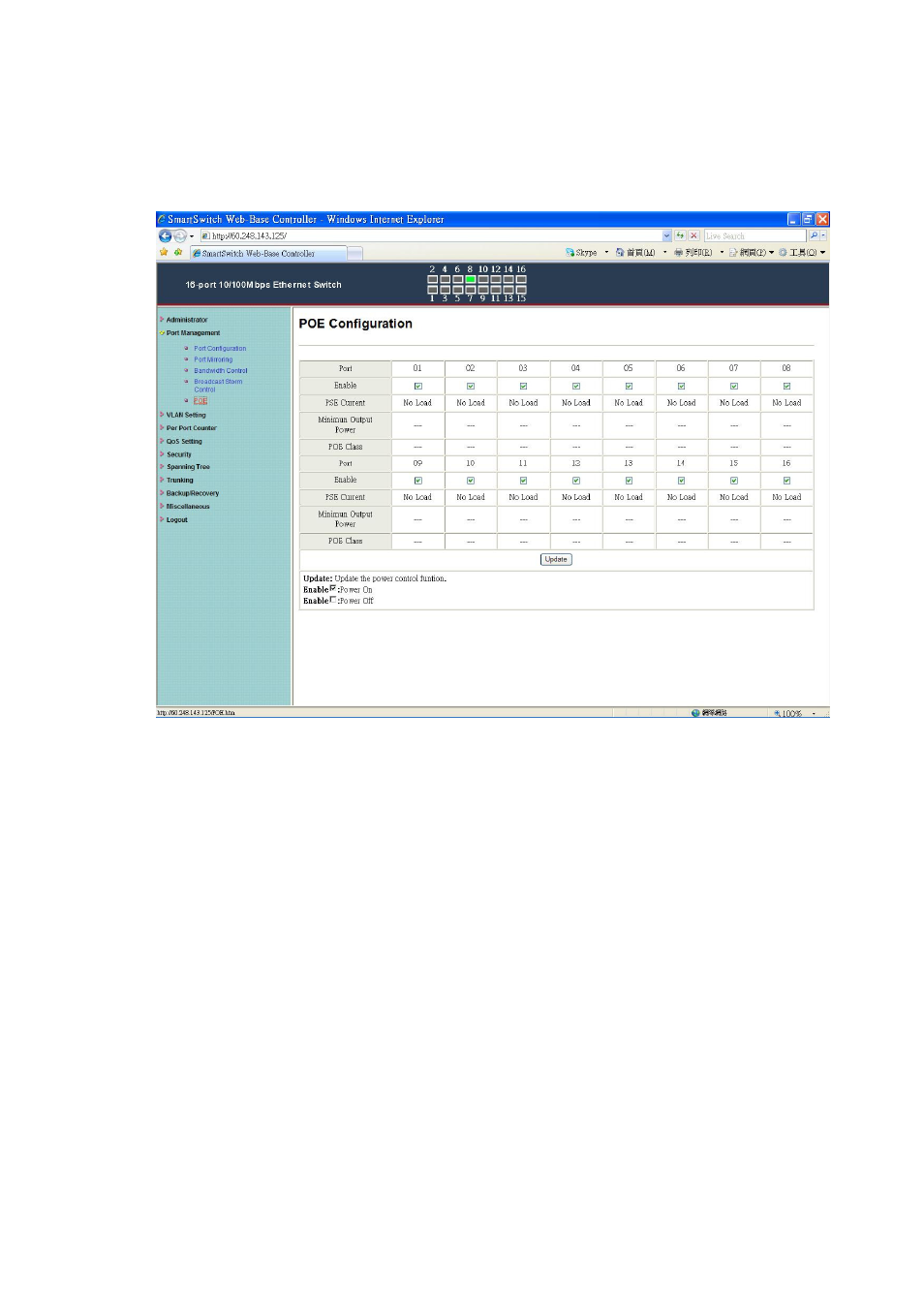The width and height of the screenshot is (924, 1309).
Task: Toggle Enable checkbox for port 08
Action: pos(786,386)
